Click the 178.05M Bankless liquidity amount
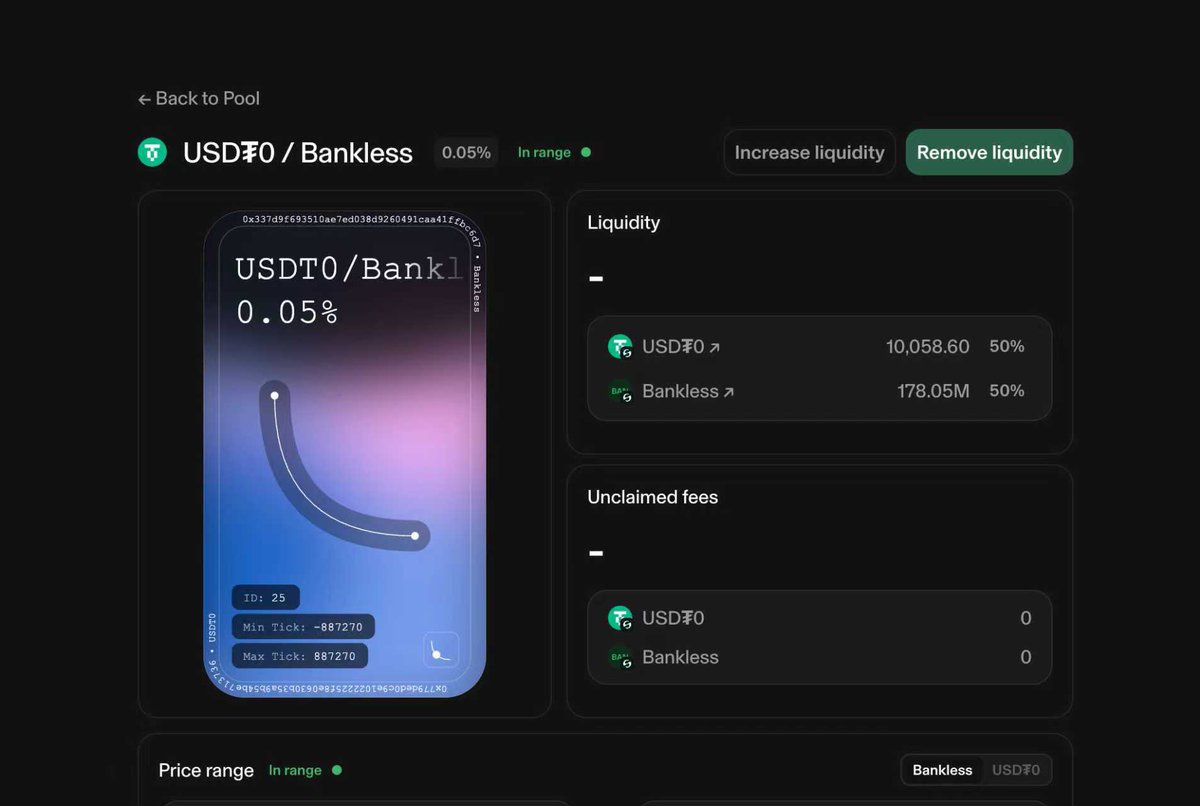This screenshot has width=1200, height=806. [x=933, y=391]
